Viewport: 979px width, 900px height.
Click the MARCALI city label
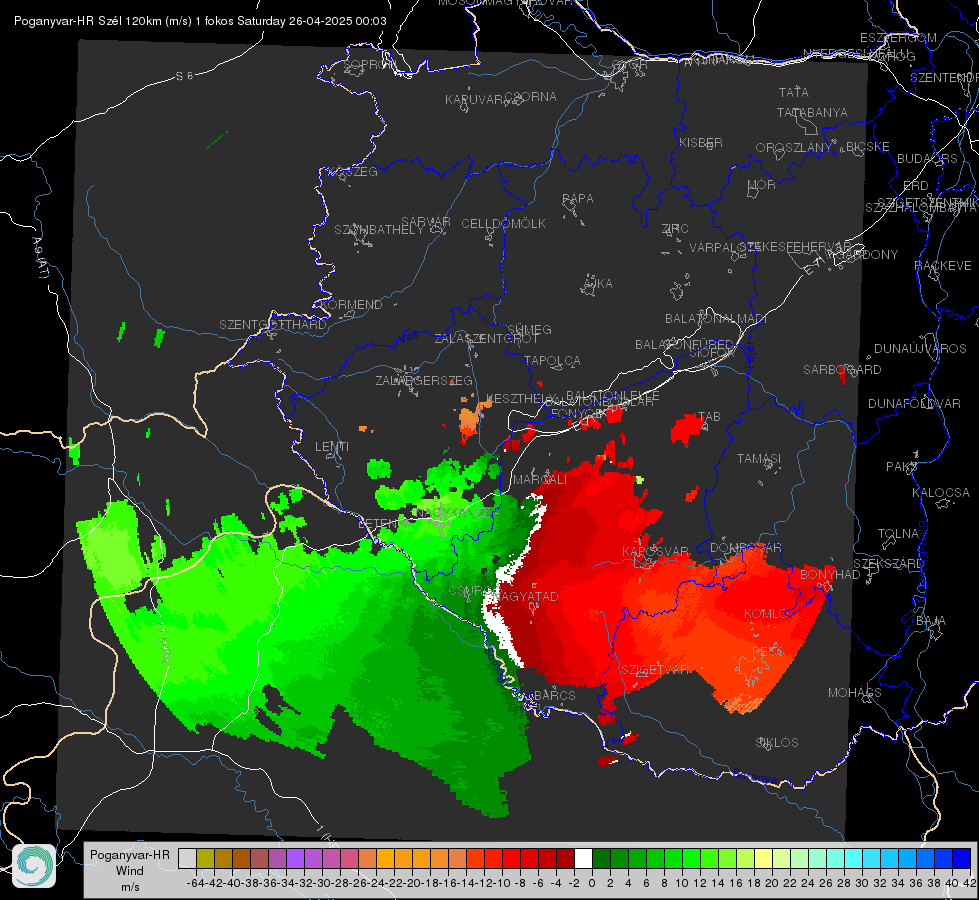[x=540, y=479]
